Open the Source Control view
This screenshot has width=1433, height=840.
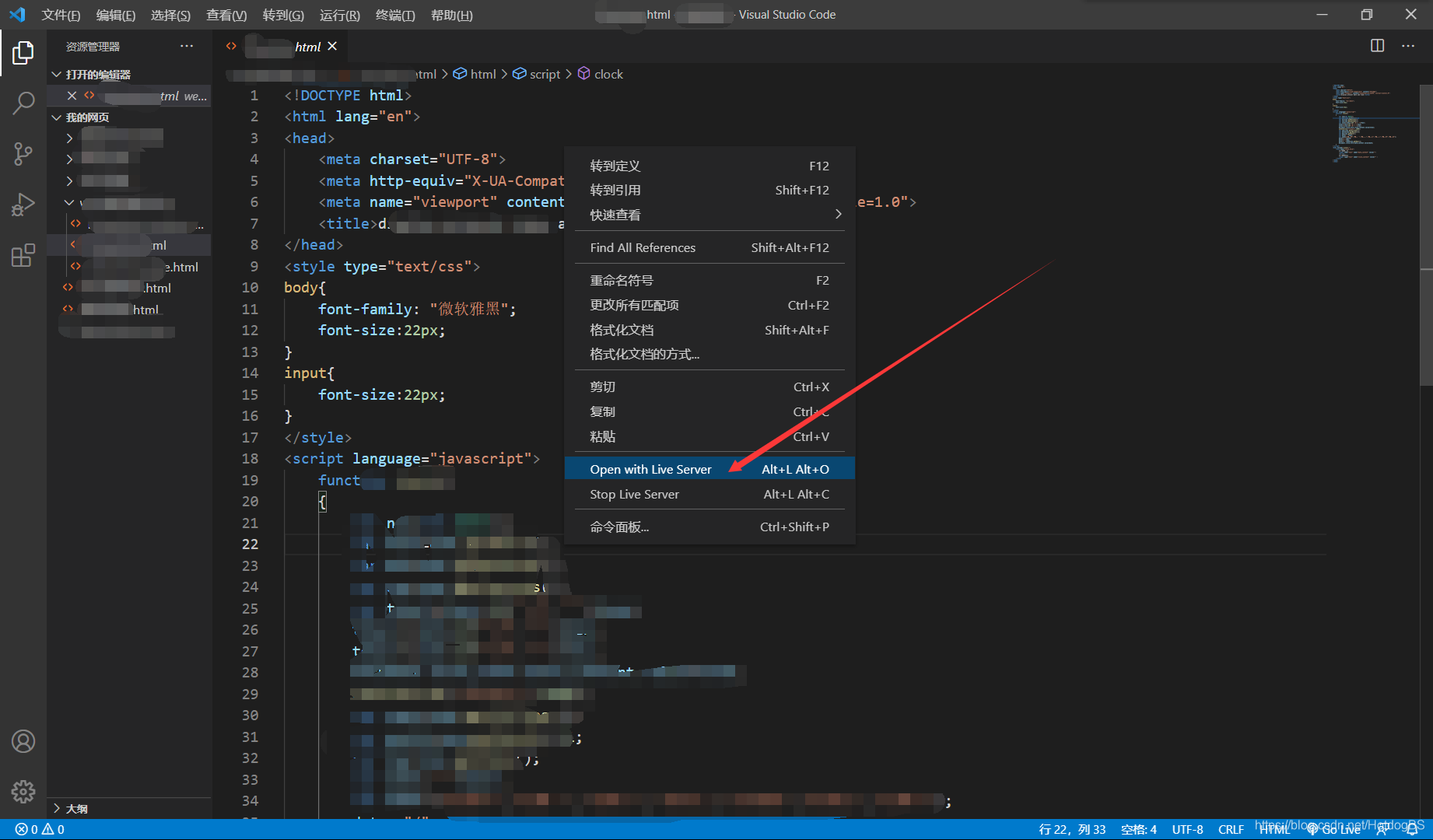(x=23, y=153)
